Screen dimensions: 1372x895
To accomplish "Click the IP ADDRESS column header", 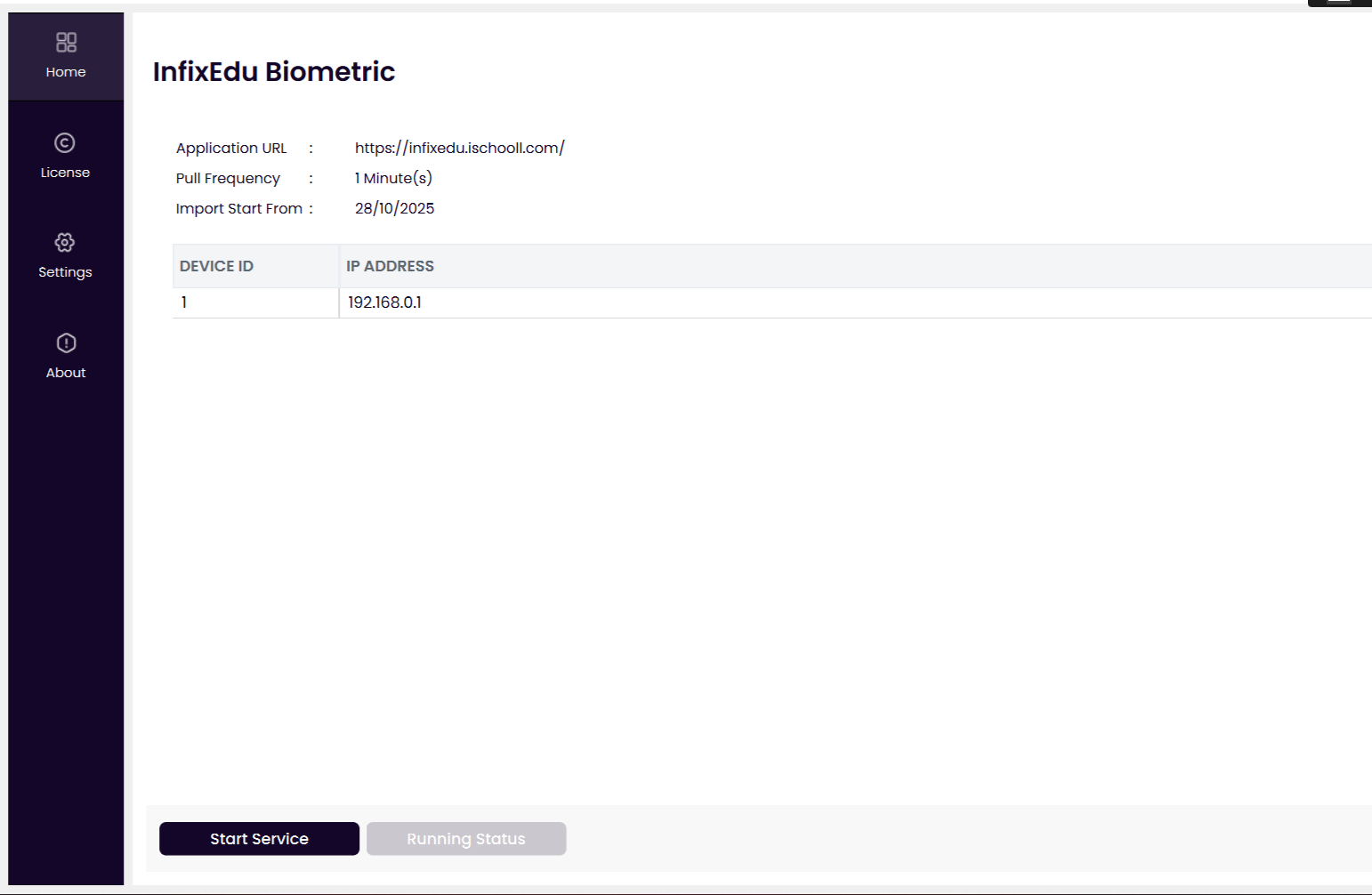I will click(x=390, y=266).
